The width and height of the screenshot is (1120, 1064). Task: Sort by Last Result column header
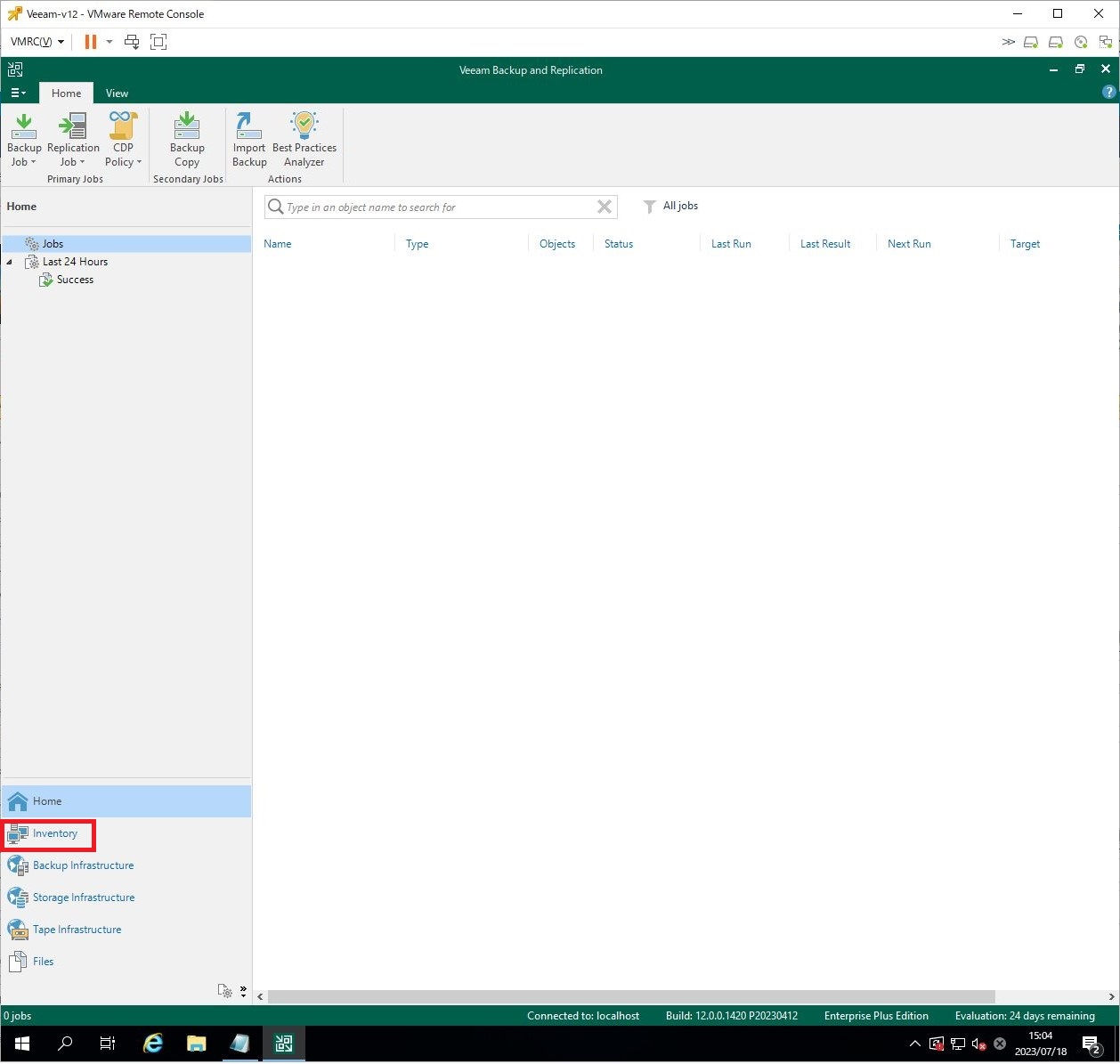pos(825,243)
